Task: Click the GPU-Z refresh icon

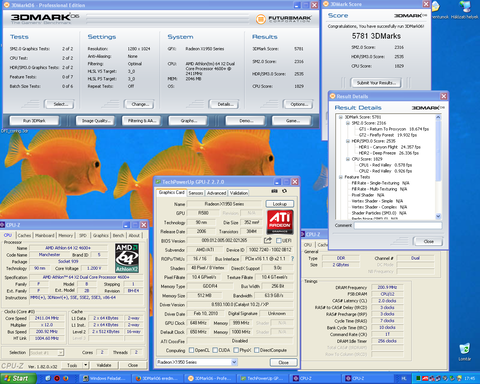Action: [284, 191]
